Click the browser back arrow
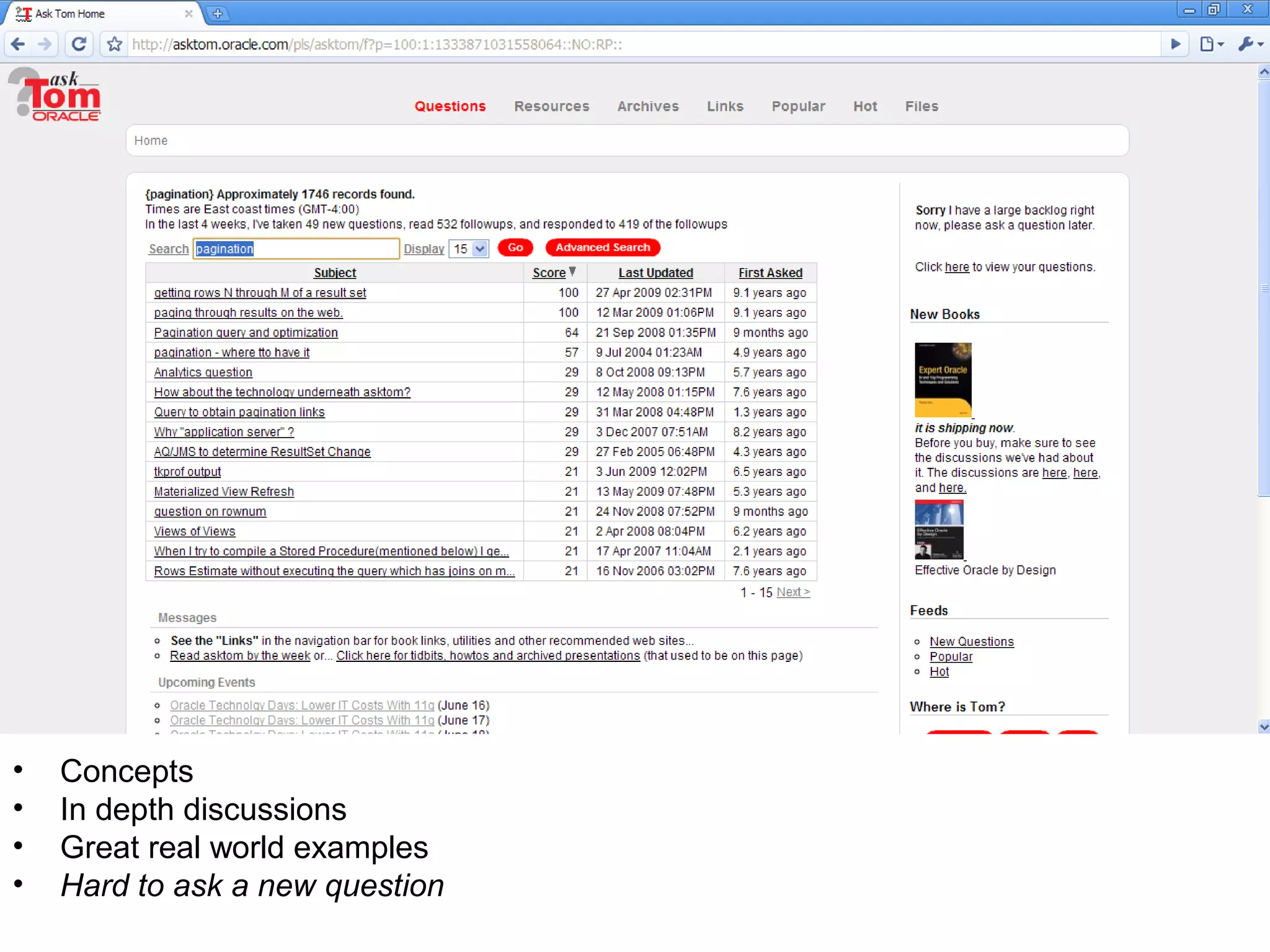The width and height of the screenshot is (1270, 952). click(x=18, y=44)
